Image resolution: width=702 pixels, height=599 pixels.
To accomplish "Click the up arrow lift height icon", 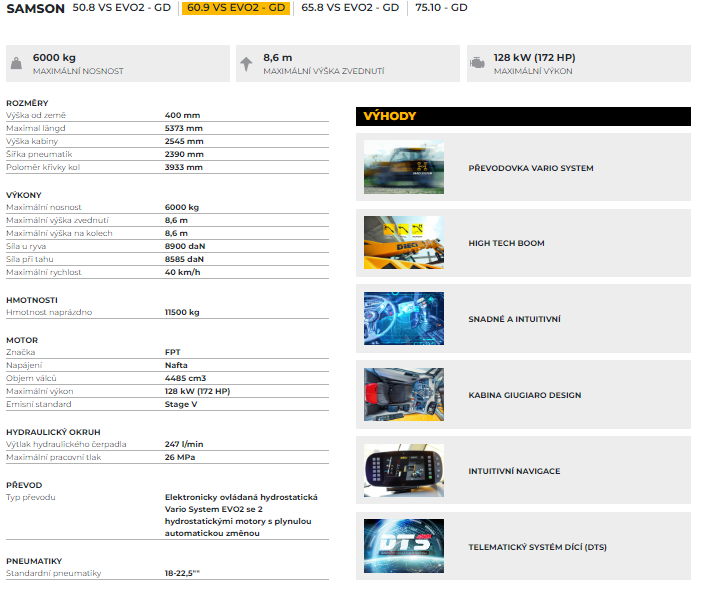I will [246, 64].
